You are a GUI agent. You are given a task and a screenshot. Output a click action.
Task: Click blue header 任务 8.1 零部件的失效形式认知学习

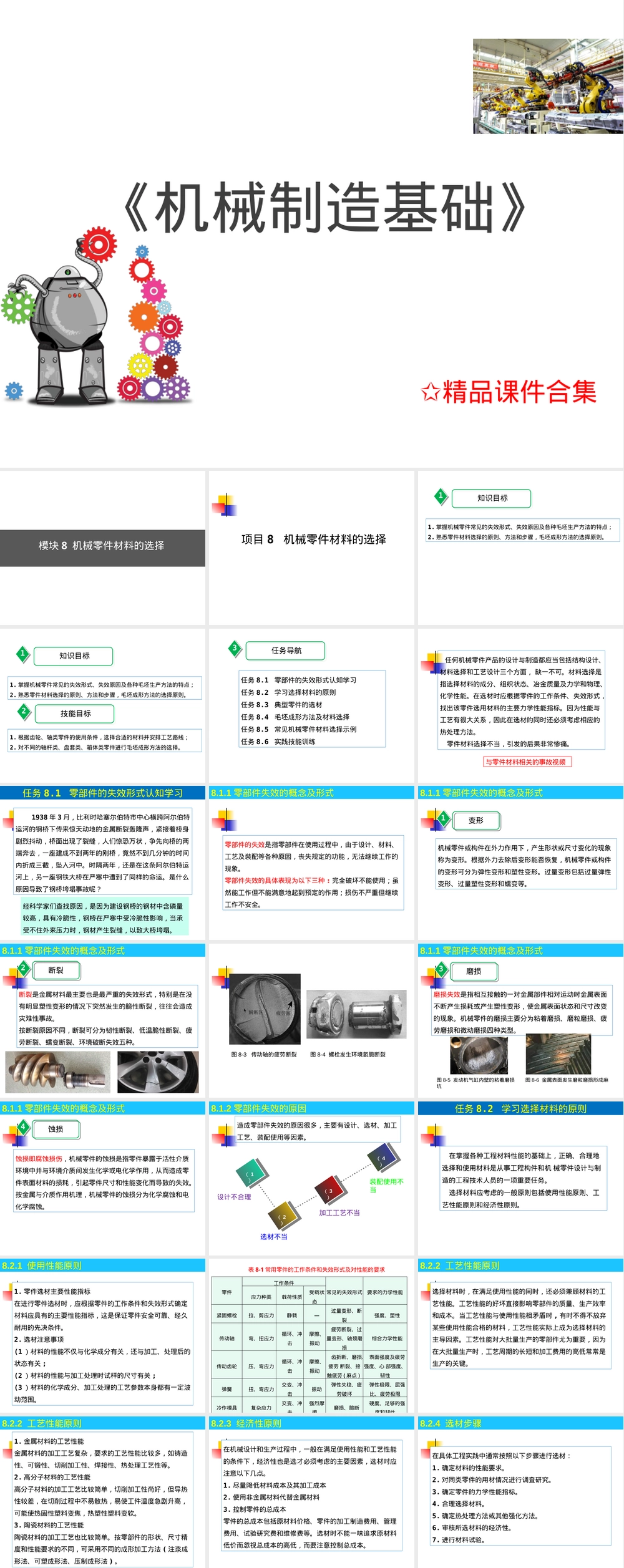coord(102,793)
